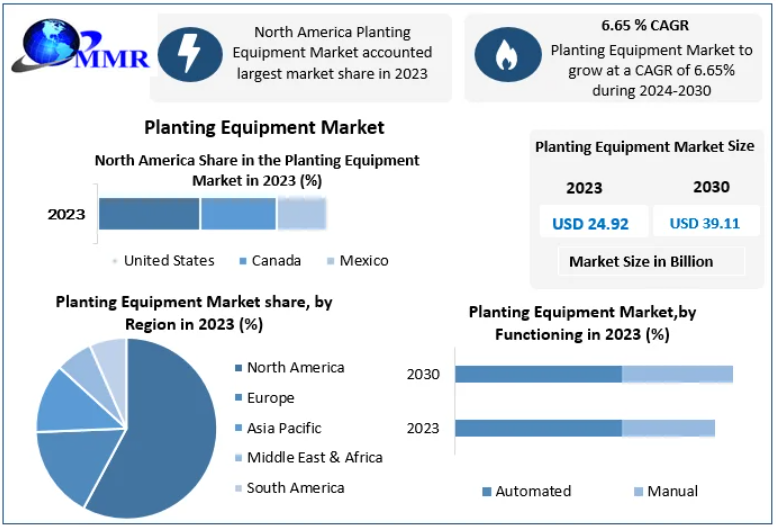Select the South America legend entry
776x527 pixels.
click(295, 488)
